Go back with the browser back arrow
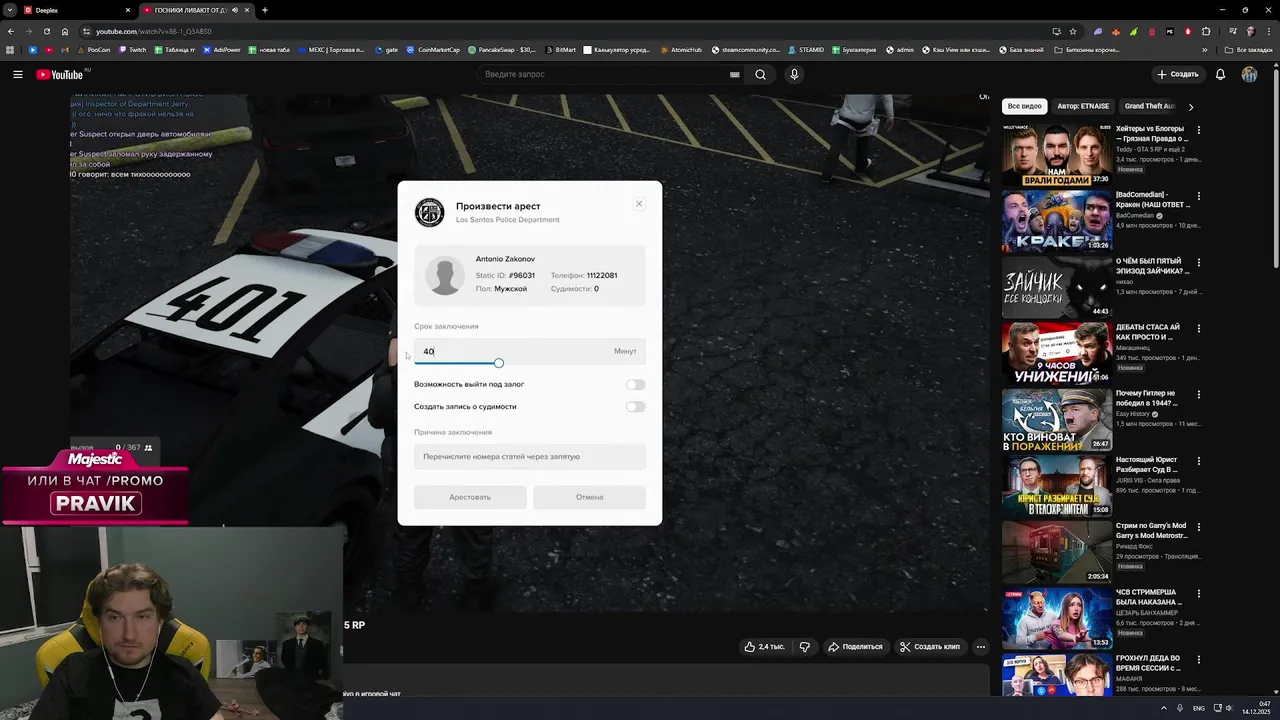 point(11,31)
